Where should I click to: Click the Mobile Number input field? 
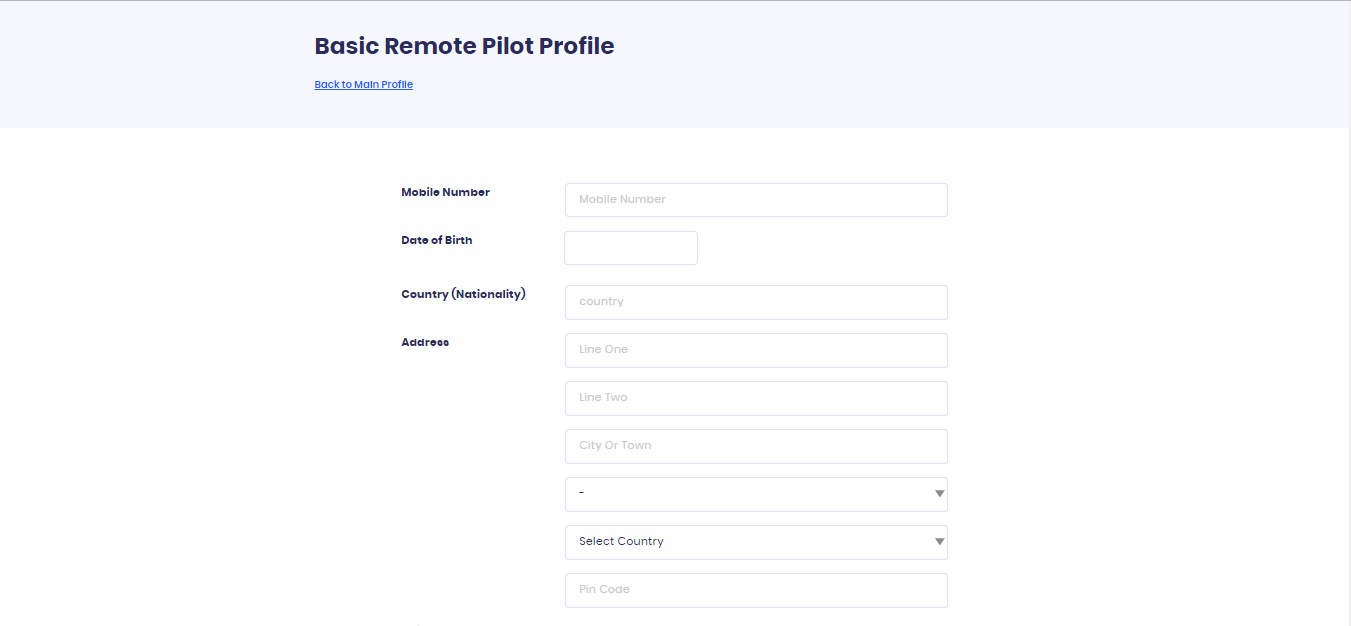tap(755, 199)
